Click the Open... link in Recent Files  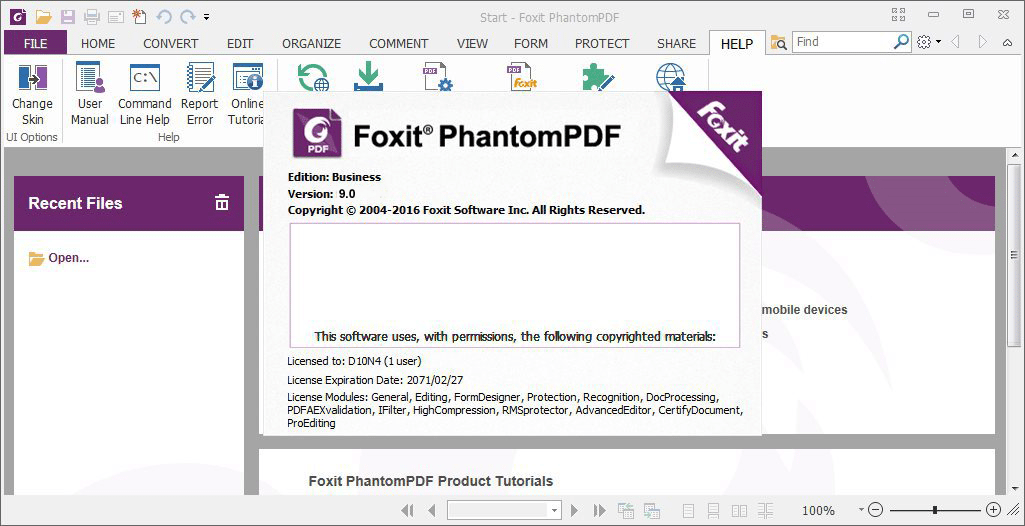59,258
